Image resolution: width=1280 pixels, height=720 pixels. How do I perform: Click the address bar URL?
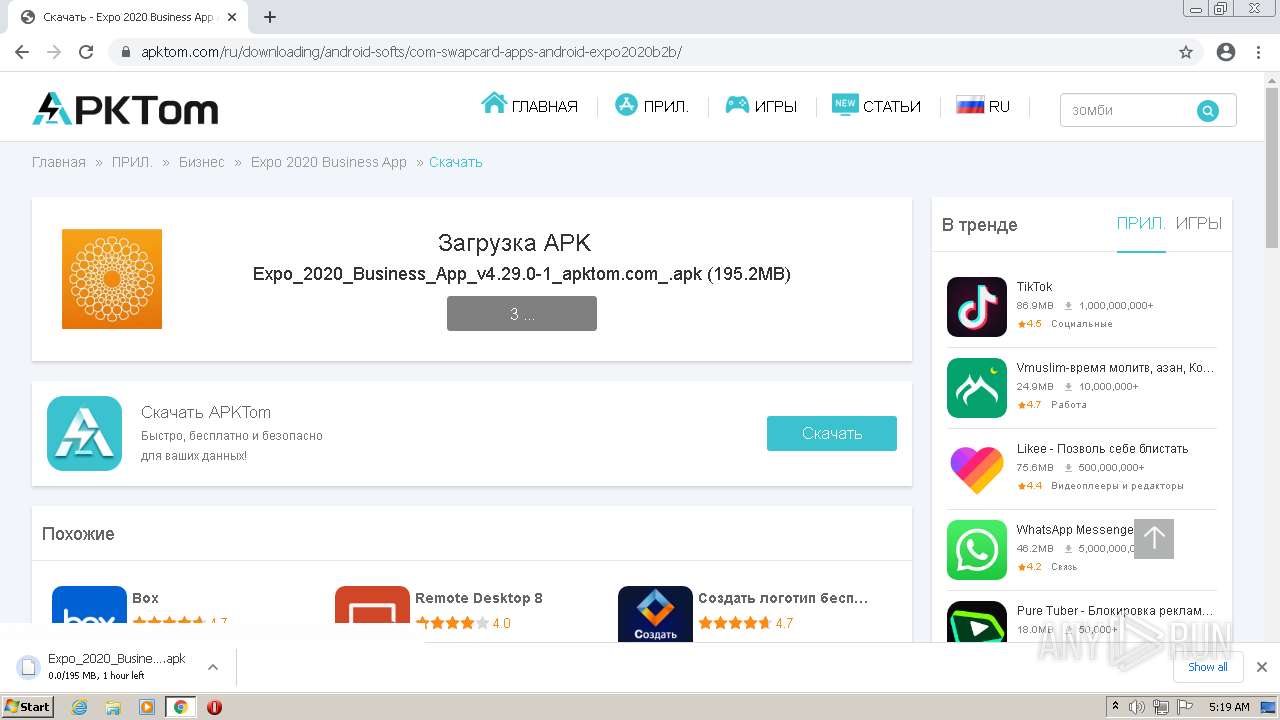[411, 52]
